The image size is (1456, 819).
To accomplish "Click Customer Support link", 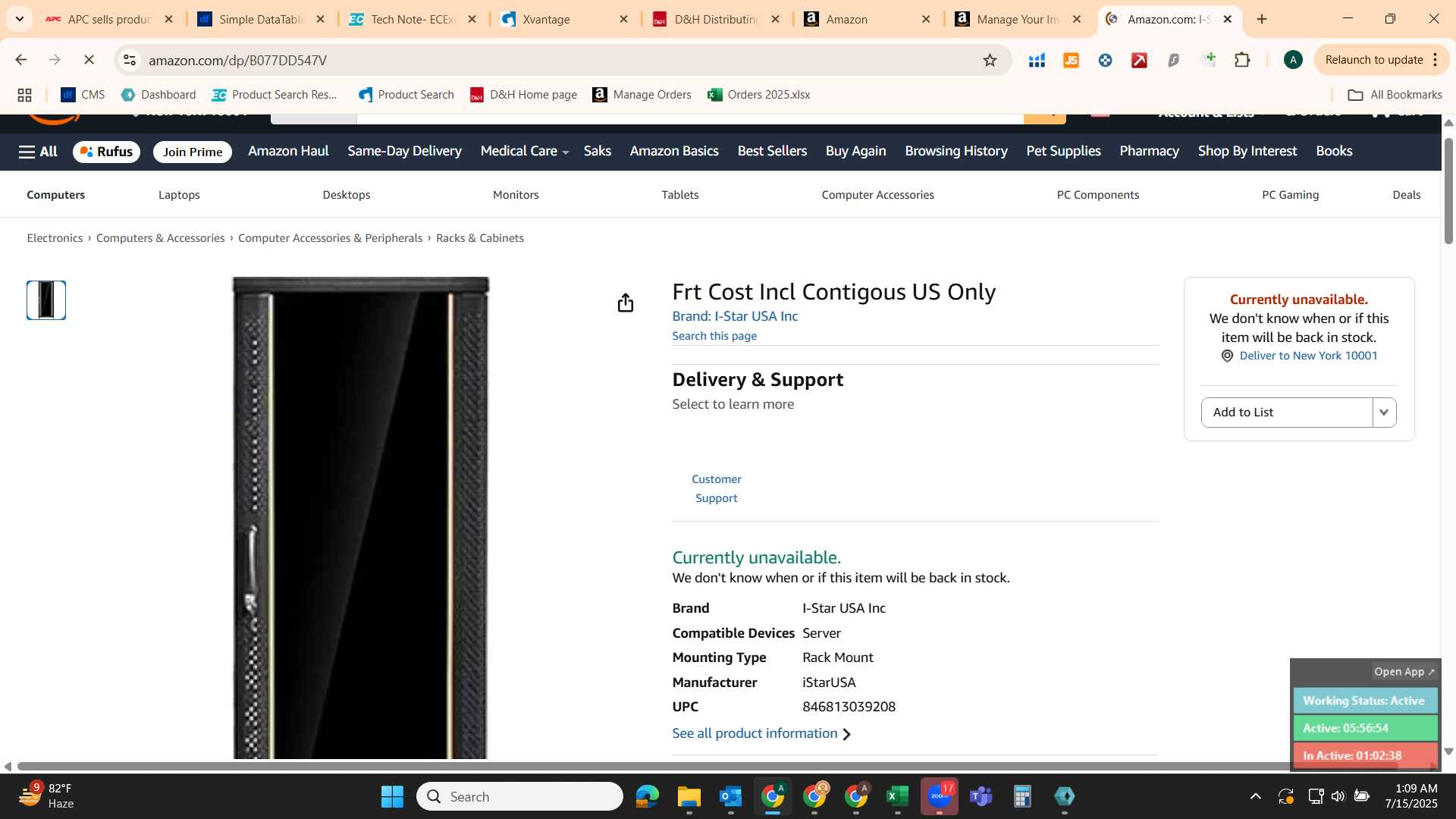I will (717, 488).
